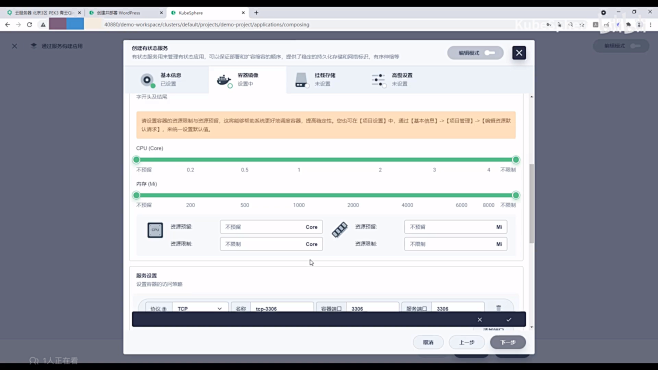
Task: Click the dialog scrollbar down arrow
Action: point(532,327)
